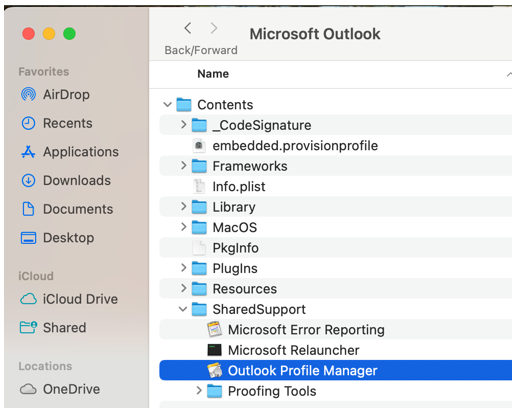Select the SharedSupport folder icon
The image size is (520, 418).
(x=199, y=309)
